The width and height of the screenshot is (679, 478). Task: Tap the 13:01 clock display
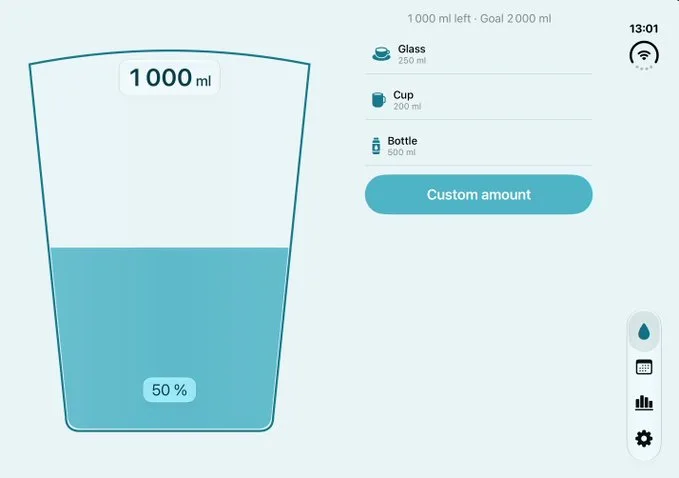coord(643,29)
